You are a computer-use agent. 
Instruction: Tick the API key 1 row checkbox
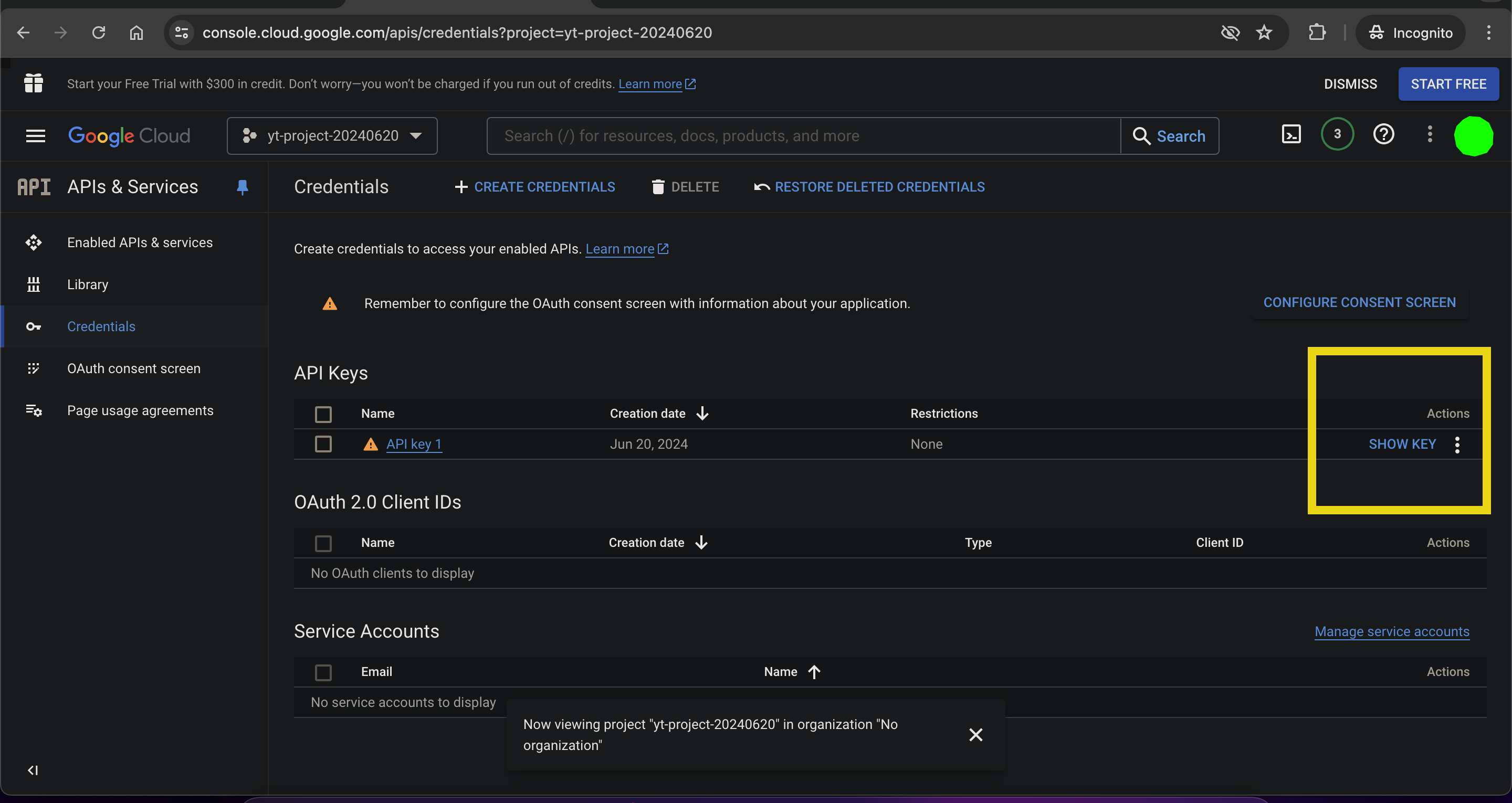(x=323, y=445)
